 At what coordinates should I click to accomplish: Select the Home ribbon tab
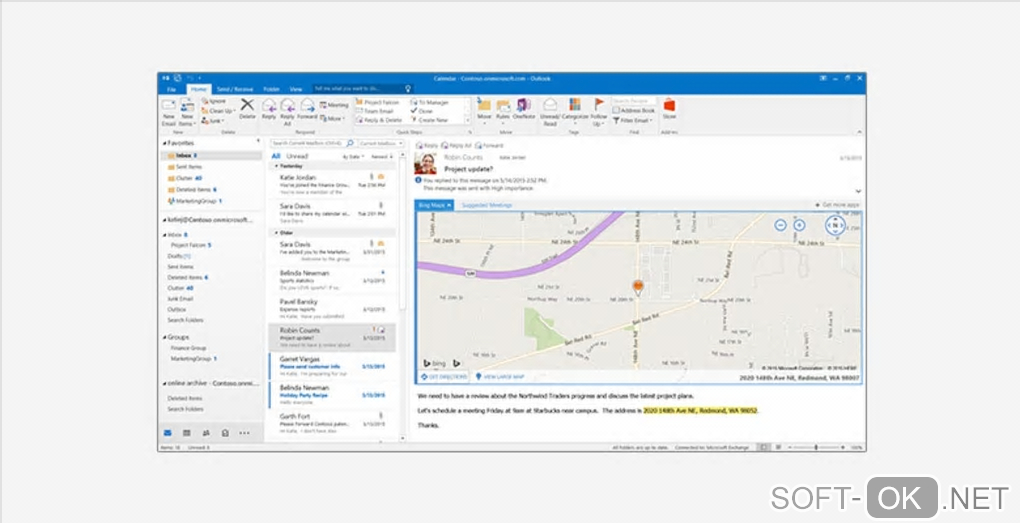click(199, 89)
